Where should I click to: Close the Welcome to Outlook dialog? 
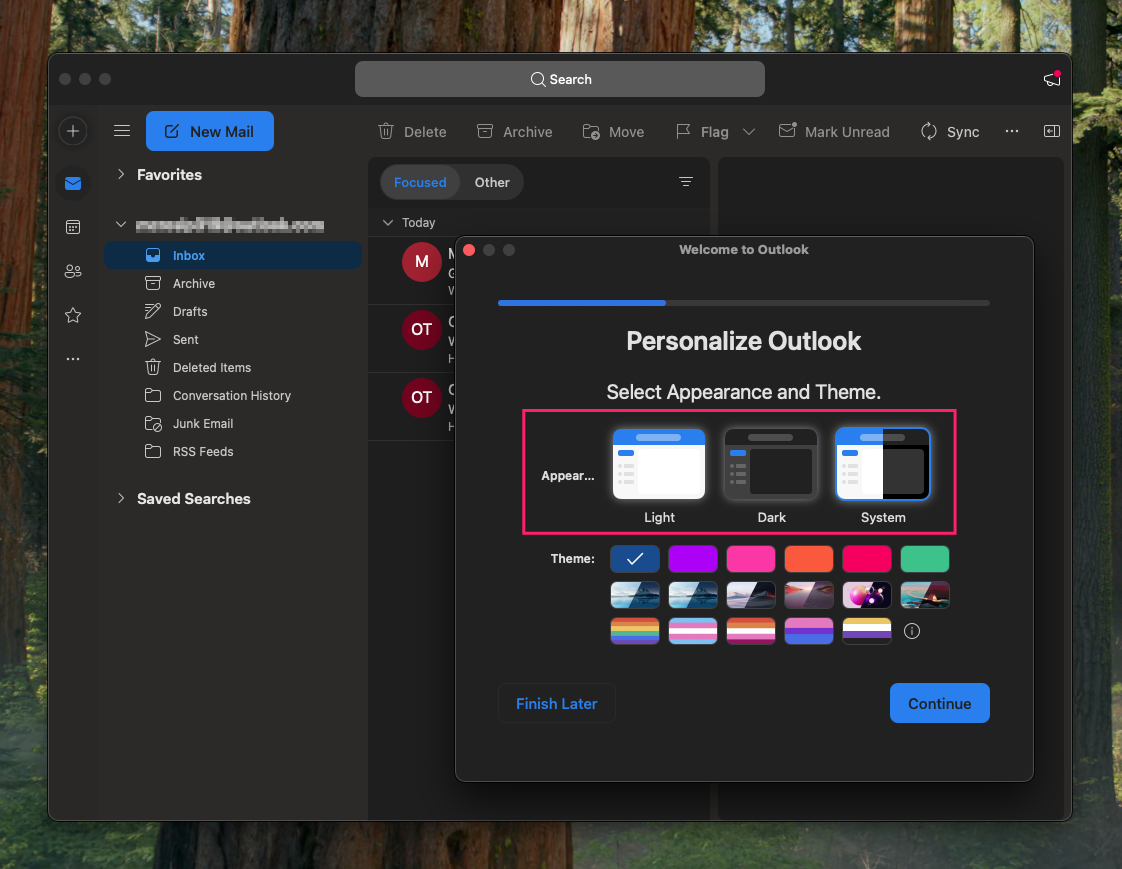click(x=469, y=250)
